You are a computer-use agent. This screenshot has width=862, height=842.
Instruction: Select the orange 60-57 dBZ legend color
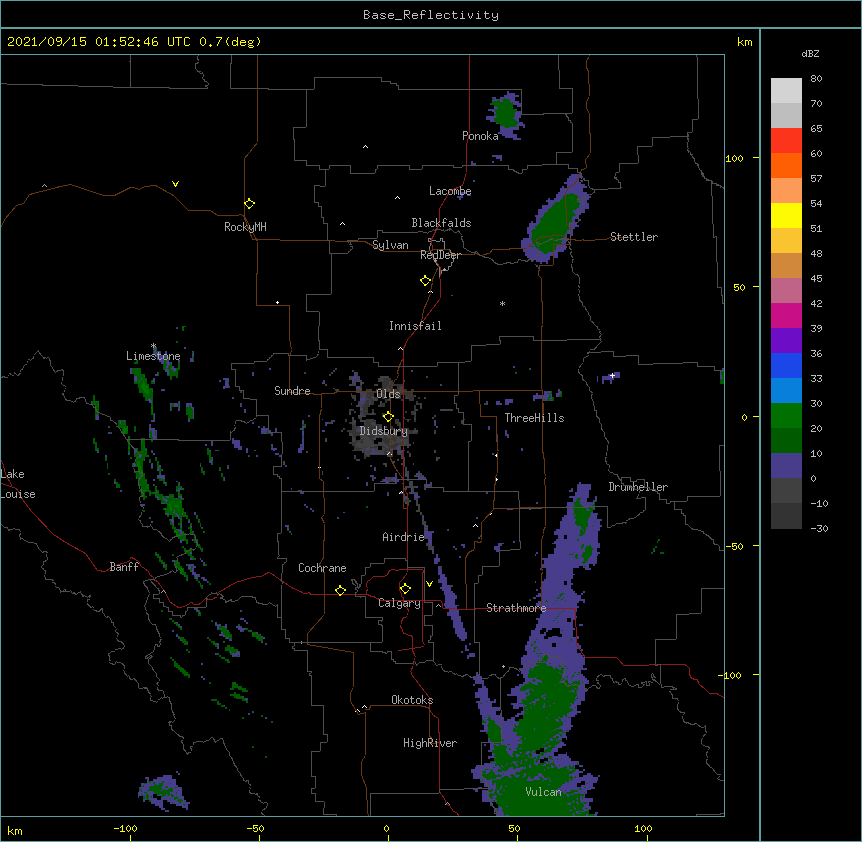[786, 165]
